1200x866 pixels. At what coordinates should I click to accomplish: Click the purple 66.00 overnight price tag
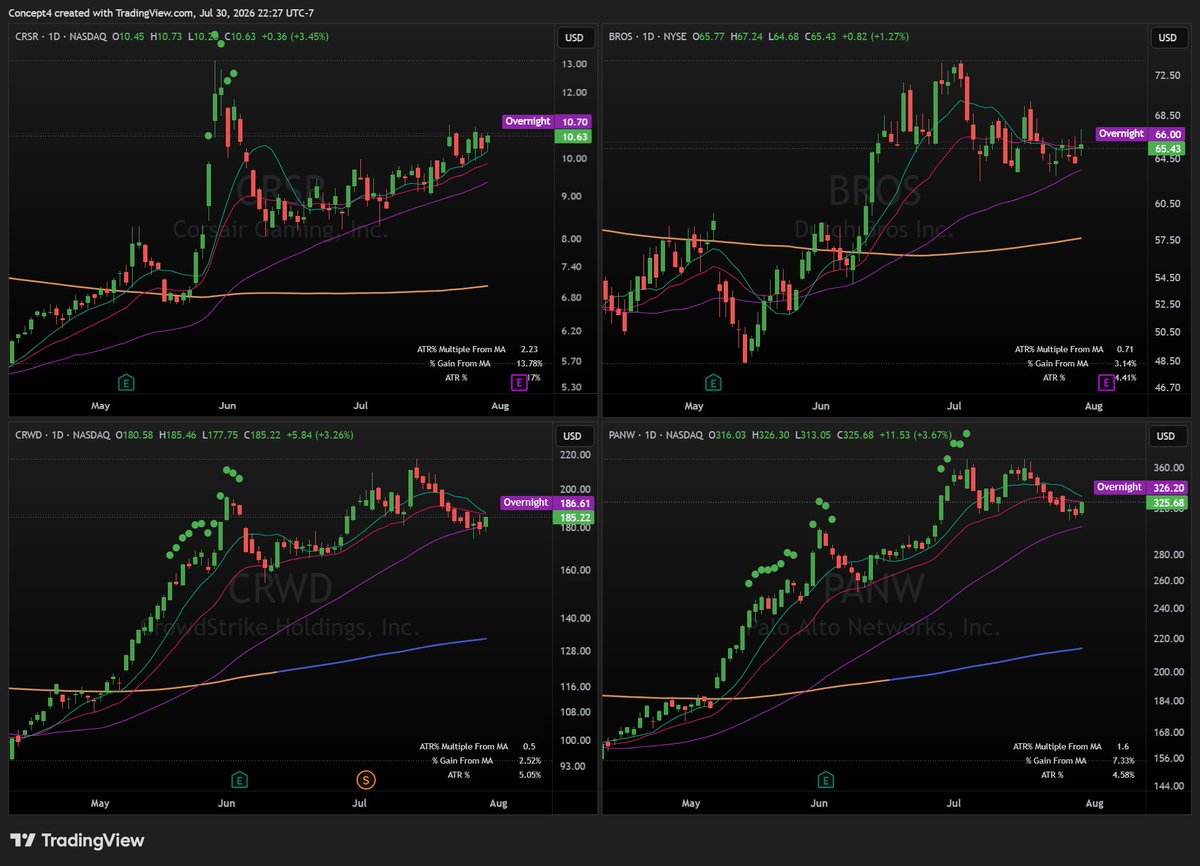coord(1166,134)
